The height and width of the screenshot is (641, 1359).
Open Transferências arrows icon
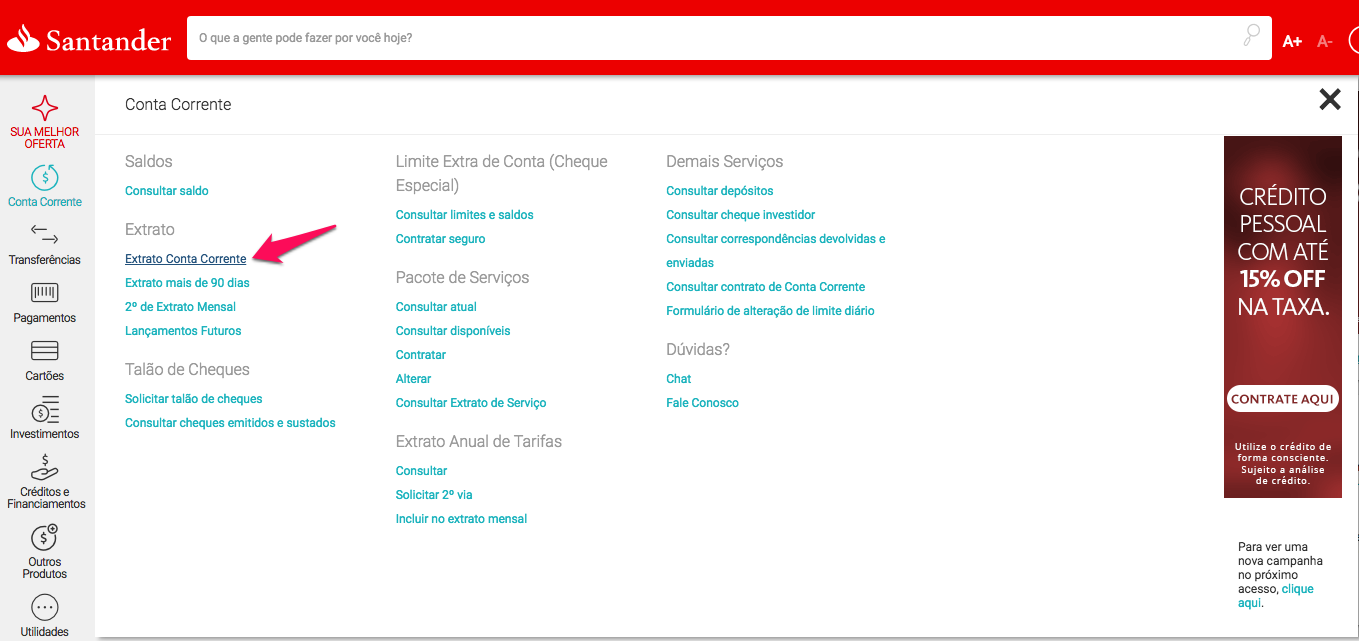pos(45,235)
